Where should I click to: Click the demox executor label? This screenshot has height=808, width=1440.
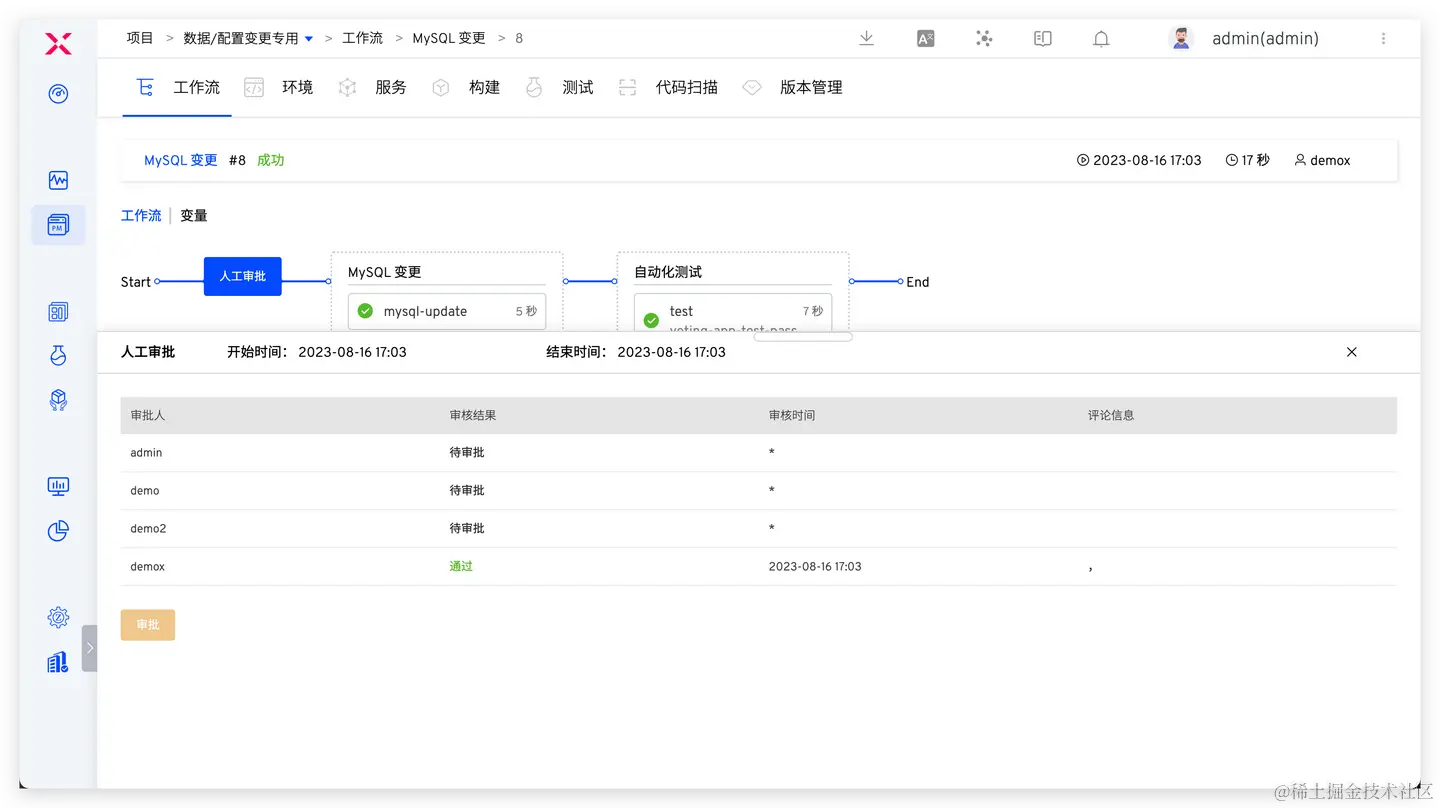pyautogui.click(x=1322, y=160)
